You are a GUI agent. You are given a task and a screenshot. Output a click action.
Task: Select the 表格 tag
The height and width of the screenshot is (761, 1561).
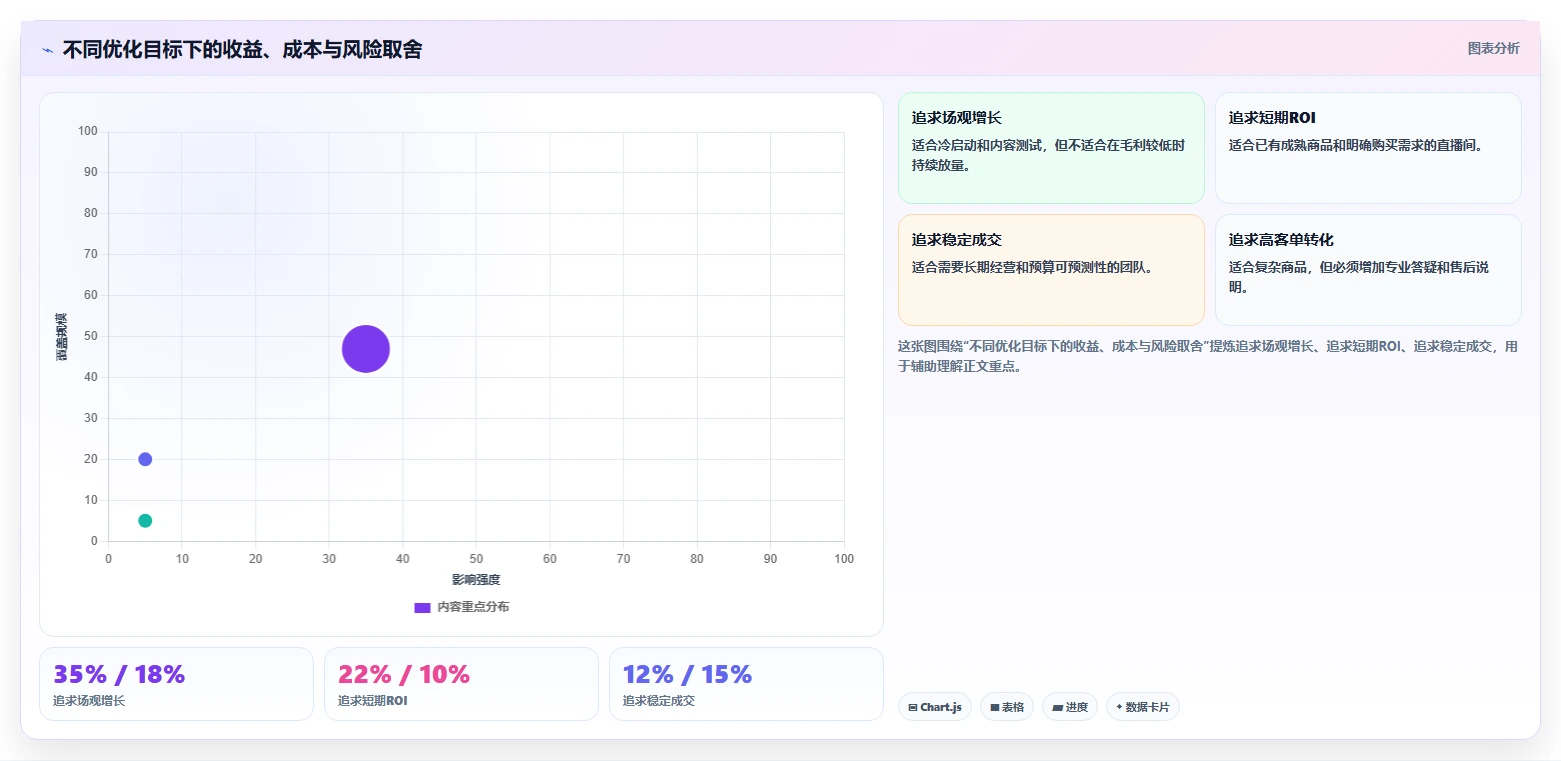click(1007, 707)
